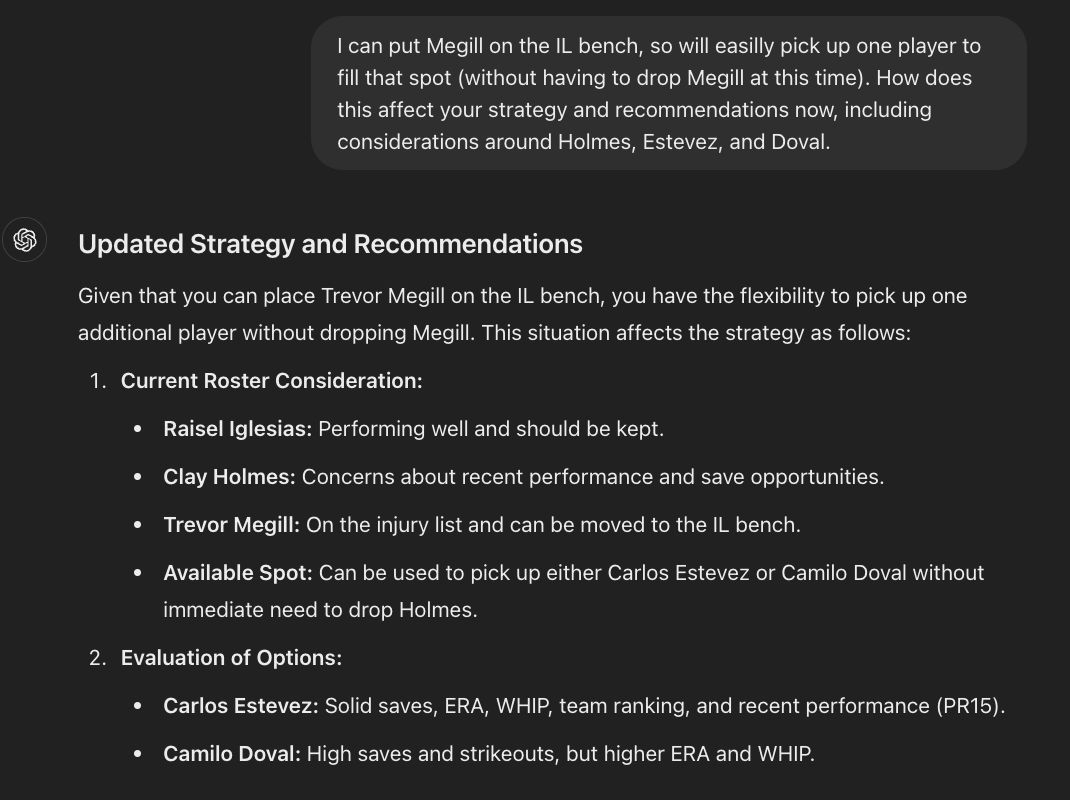Select the "Current Roster Consideration:" list heading
1070x800 pixels.
click(271, 381)
